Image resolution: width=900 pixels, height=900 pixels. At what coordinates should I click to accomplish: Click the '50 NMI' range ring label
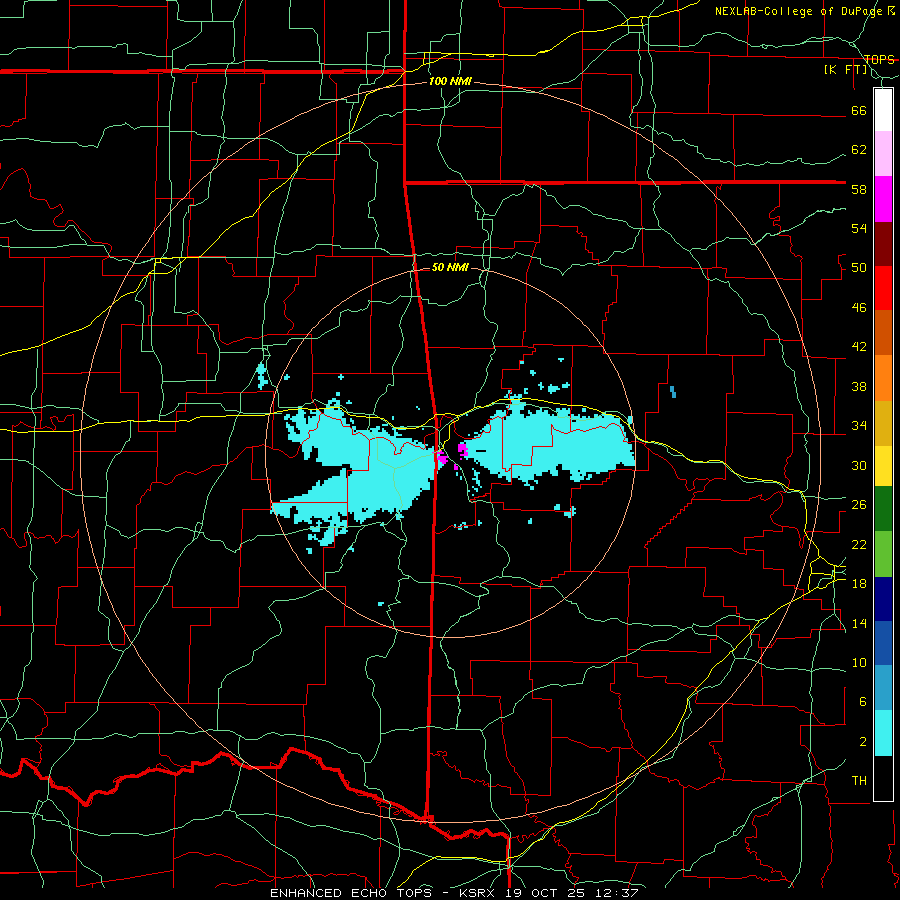450,267
